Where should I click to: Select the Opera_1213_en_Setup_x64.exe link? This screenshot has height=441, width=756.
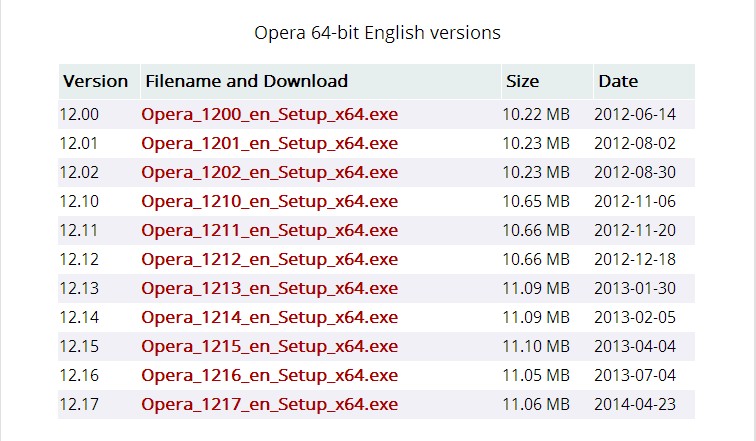click(269, 288)
